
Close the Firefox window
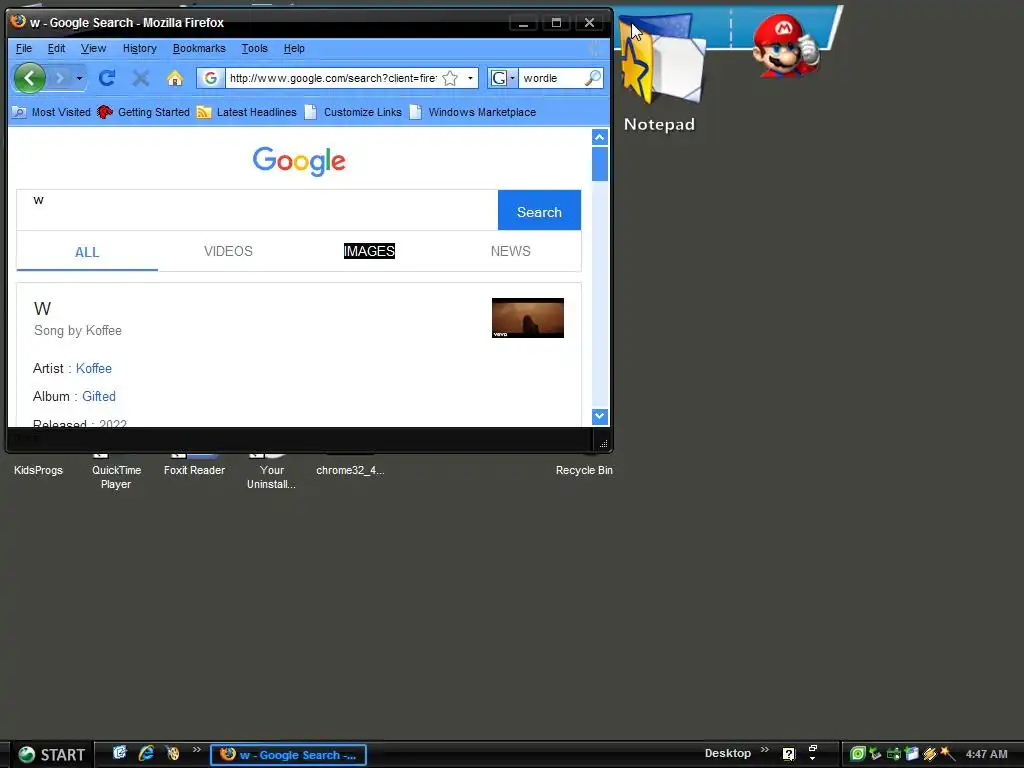(x=589, y=23)
